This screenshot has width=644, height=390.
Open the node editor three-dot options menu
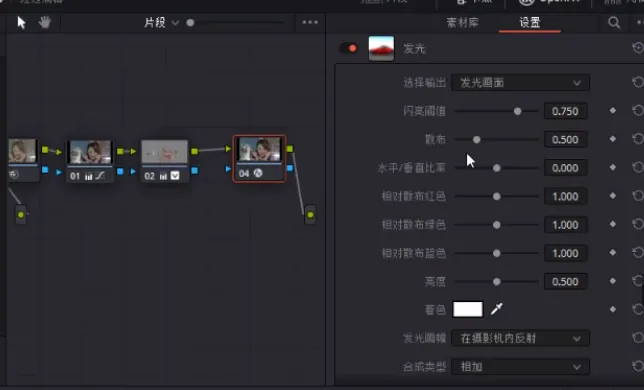pyautogui.click(x=310, y=22)
